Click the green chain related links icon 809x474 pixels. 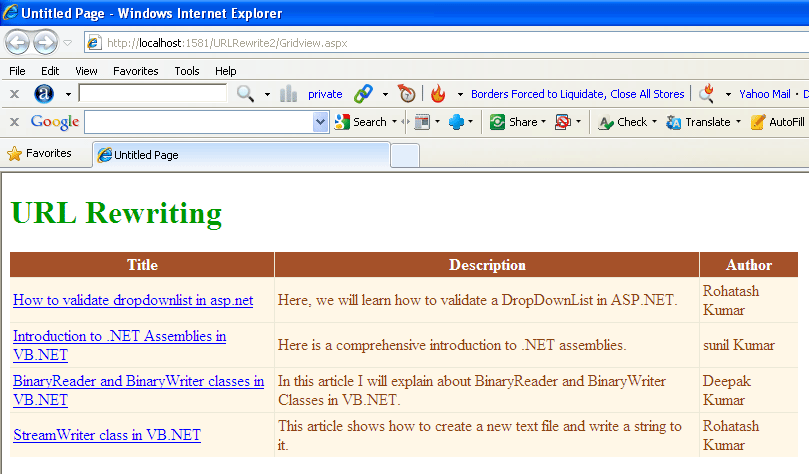point(363,94)
